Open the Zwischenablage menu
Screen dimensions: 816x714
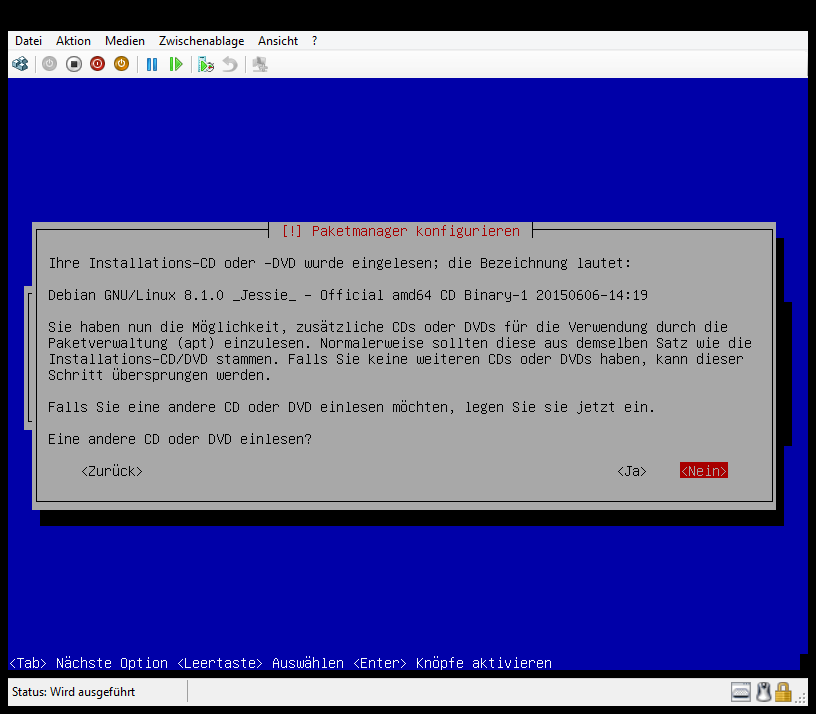pyautogui.click(x=201, y=41)
